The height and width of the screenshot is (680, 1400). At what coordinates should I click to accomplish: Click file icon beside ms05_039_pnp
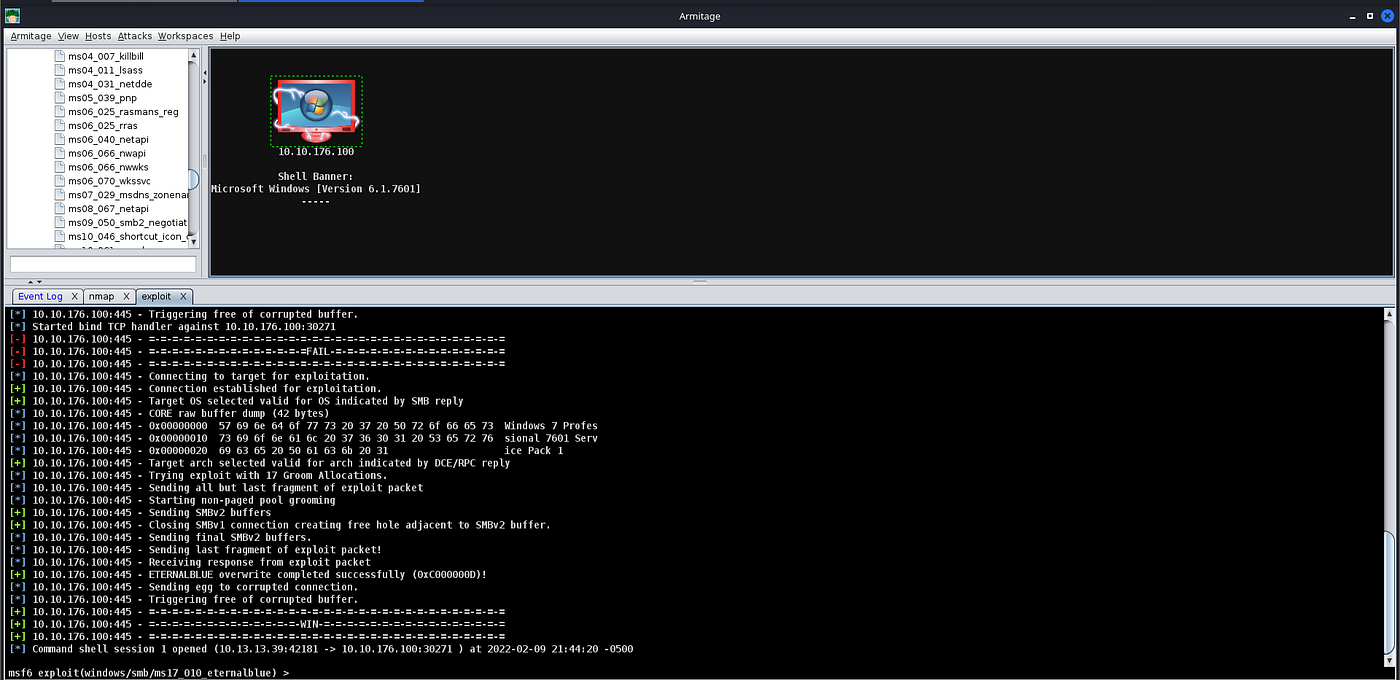(60, 98)
